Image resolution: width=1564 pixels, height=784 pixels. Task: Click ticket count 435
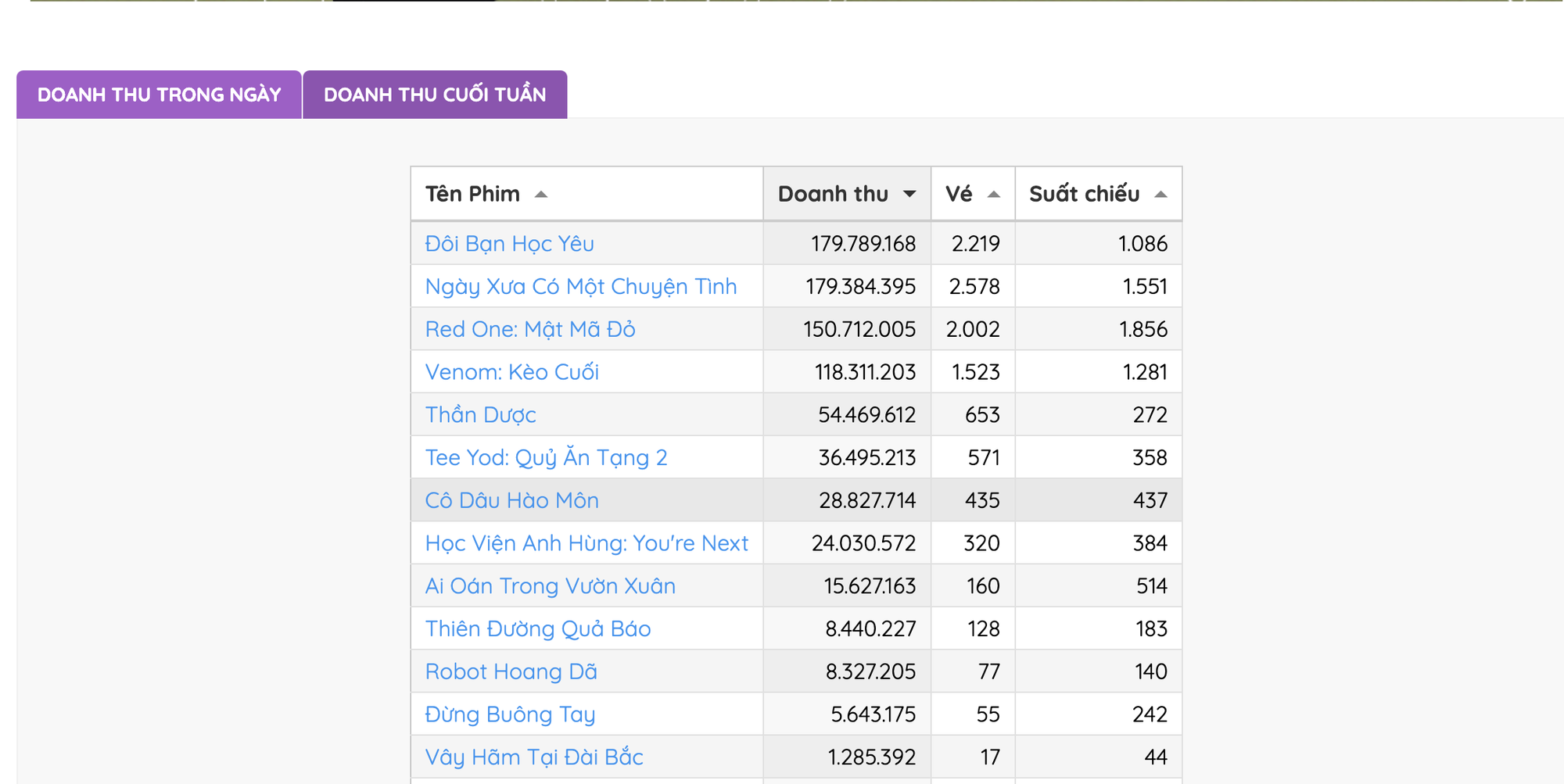(x=982, y=500)
